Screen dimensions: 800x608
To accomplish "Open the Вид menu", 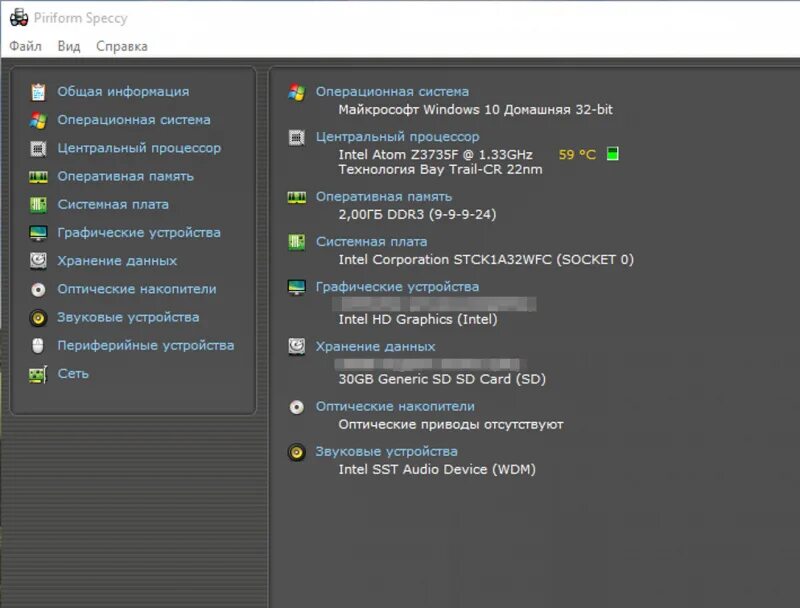I will (x=69, y=46).
